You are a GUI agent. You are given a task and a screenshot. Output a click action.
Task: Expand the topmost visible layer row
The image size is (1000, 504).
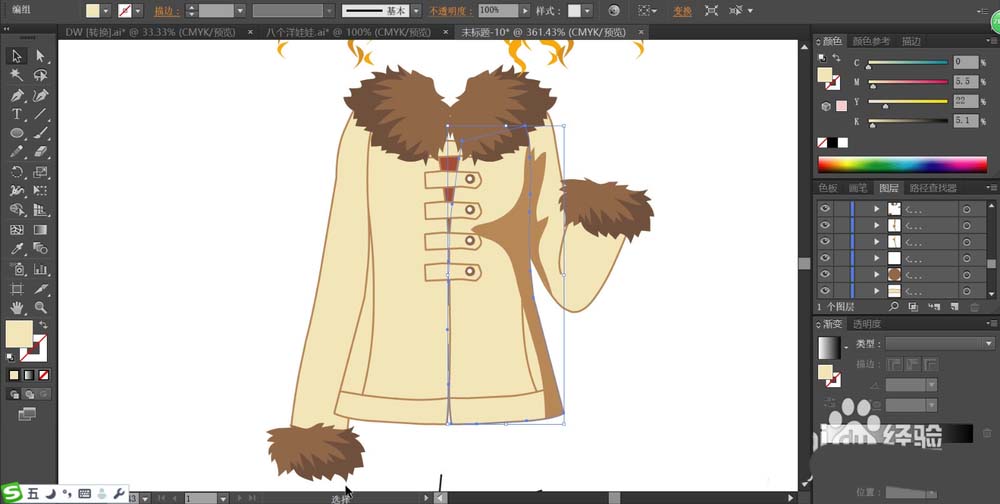877,209
